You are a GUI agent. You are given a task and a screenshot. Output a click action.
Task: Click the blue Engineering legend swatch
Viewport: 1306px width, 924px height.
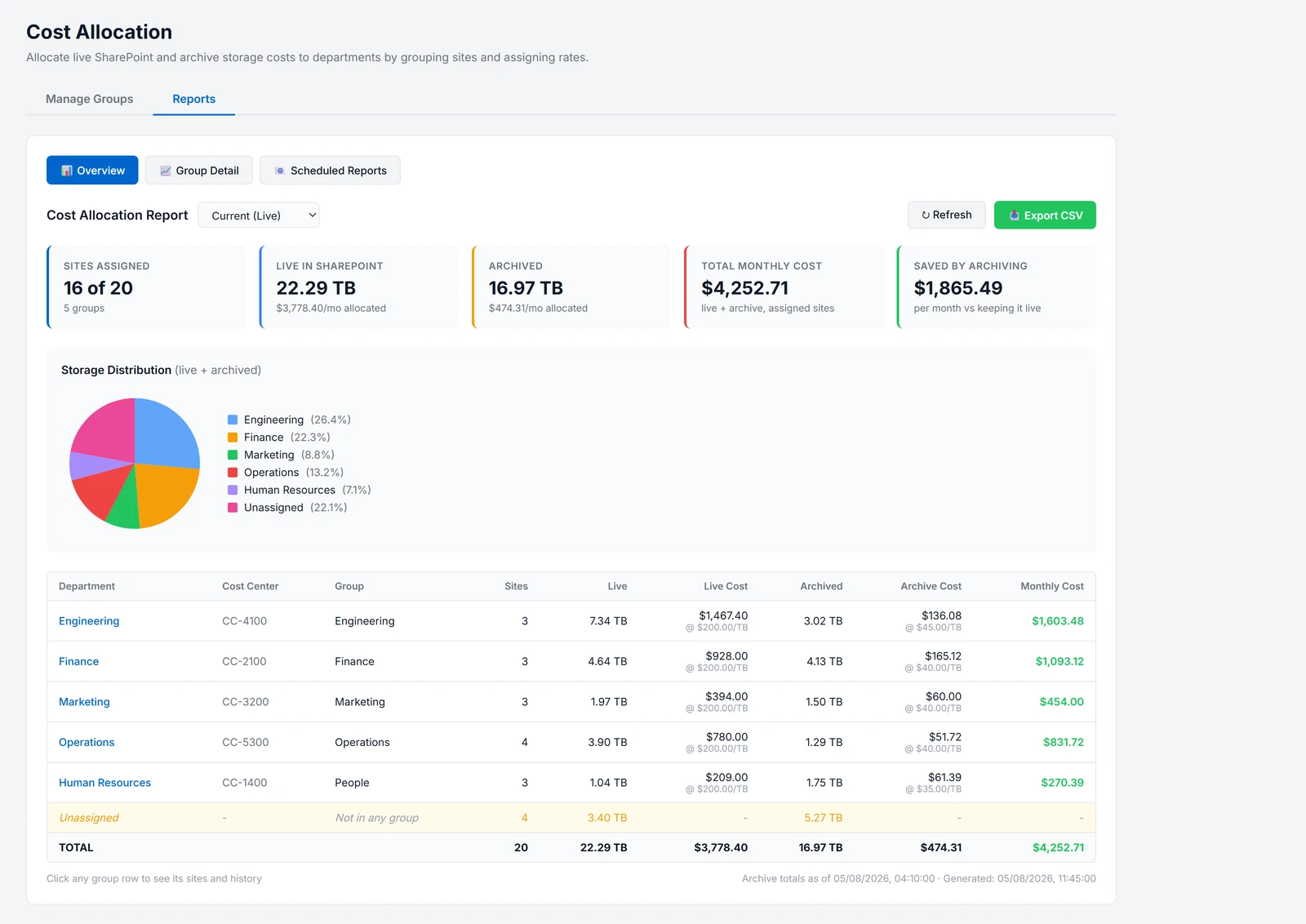coord(233,420)
